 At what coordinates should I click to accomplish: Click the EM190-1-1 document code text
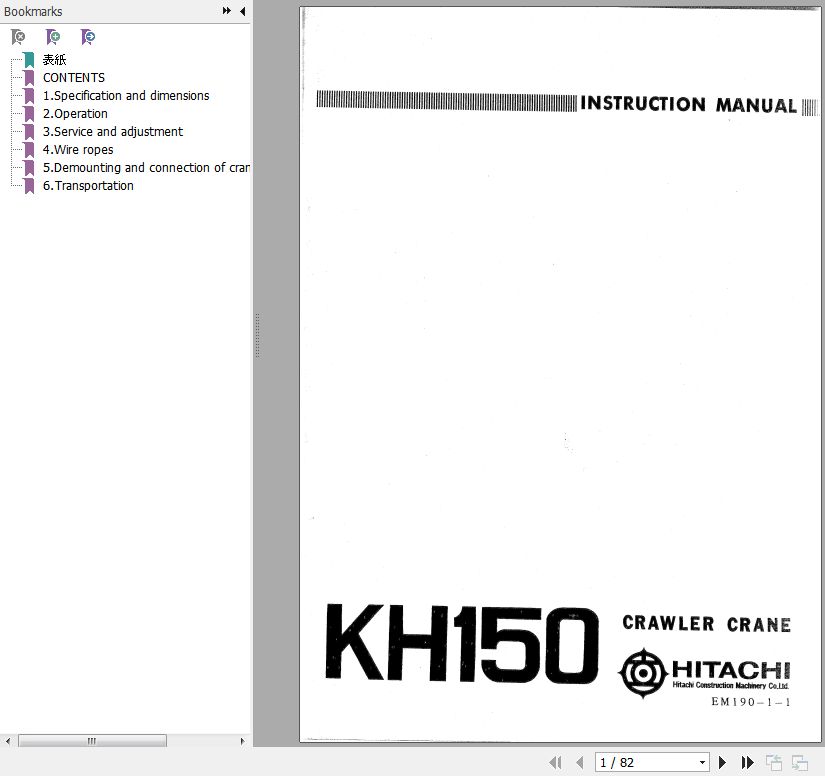tap(751, 702)
